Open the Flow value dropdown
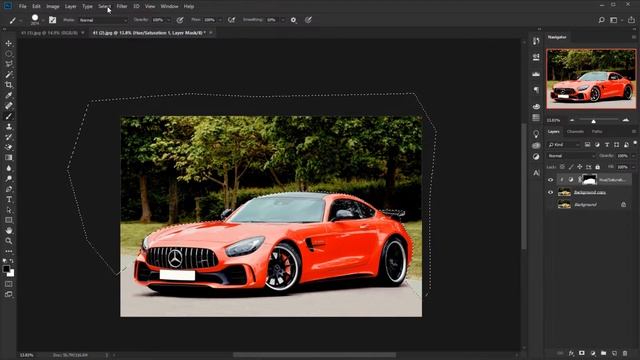This screenshot has height=360, width=640. coord(220,20)
